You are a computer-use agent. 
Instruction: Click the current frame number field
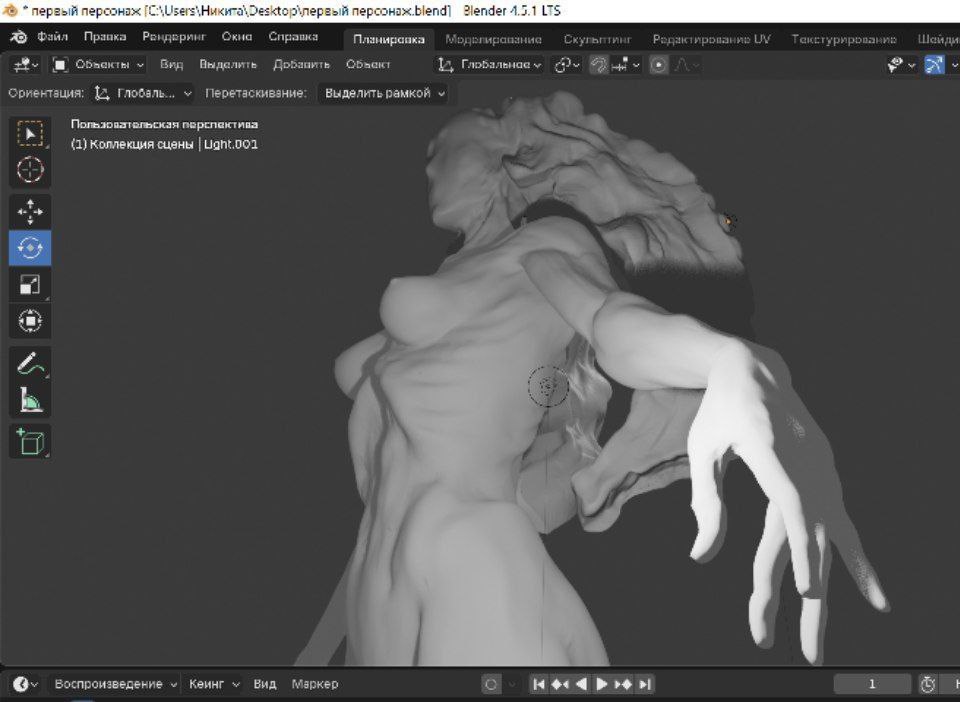coord(872,684)
